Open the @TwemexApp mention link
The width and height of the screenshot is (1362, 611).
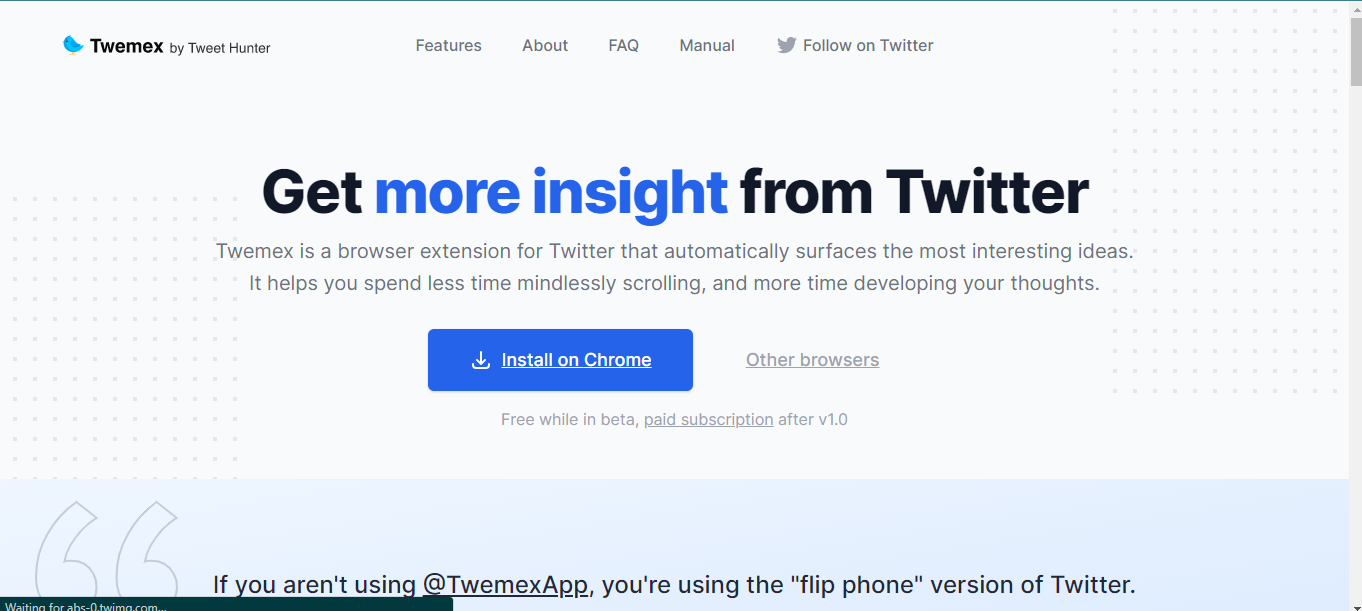click(505, 584)
